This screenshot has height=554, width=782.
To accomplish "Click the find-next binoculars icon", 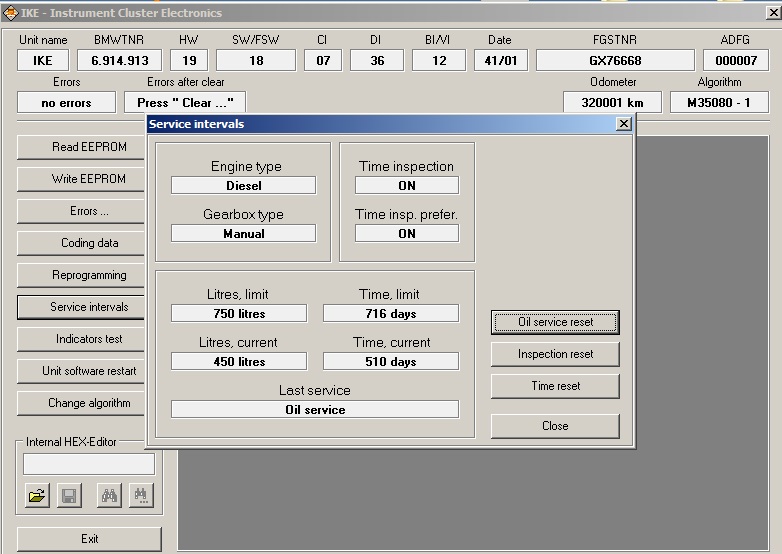I will click(x=141, y=495).
